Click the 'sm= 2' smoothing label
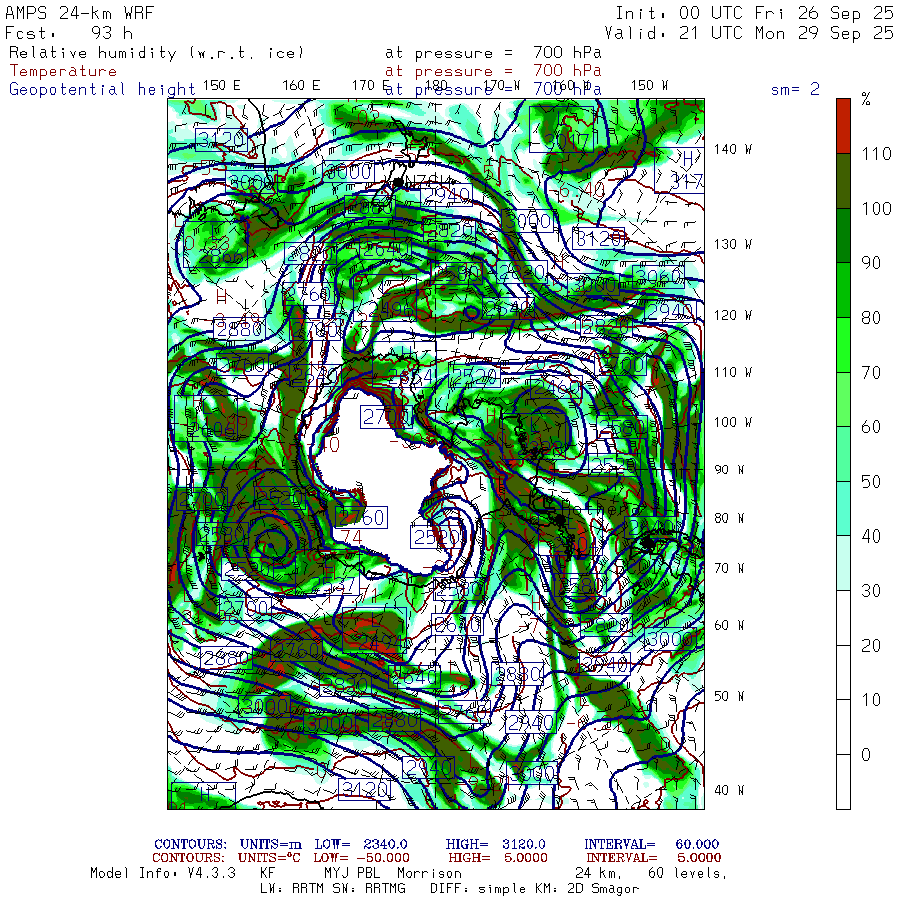The height and width of the screenshot is (900, 900). [795, 89]
